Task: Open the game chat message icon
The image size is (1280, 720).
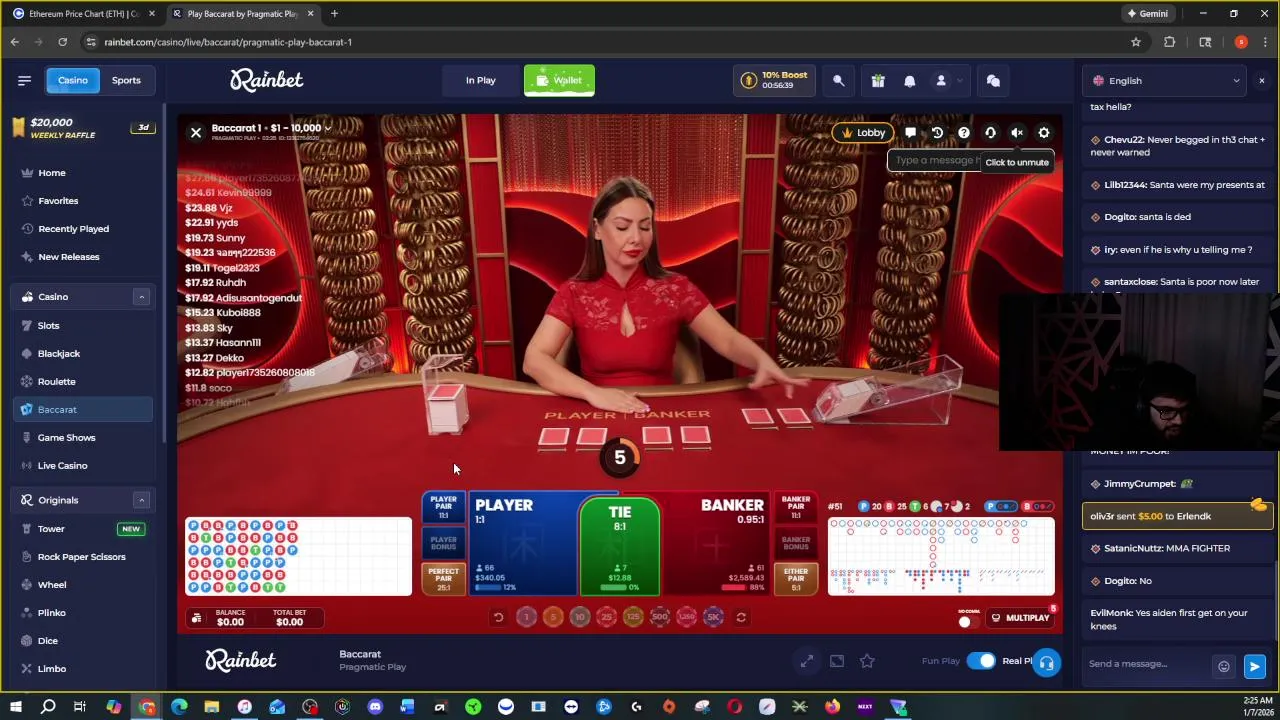Action: [x=910, y=133]
